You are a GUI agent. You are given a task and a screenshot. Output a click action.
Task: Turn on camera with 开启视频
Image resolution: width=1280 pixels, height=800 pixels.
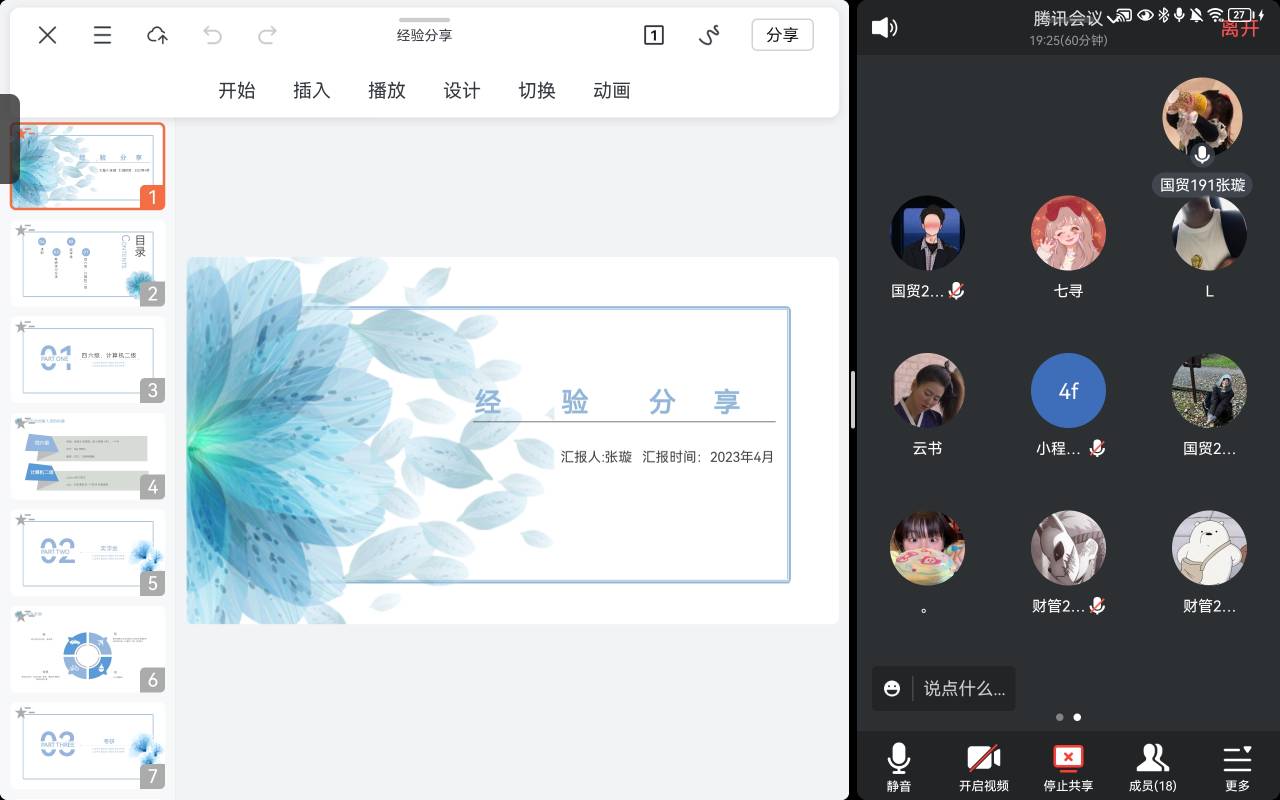(x=983, y=767)
